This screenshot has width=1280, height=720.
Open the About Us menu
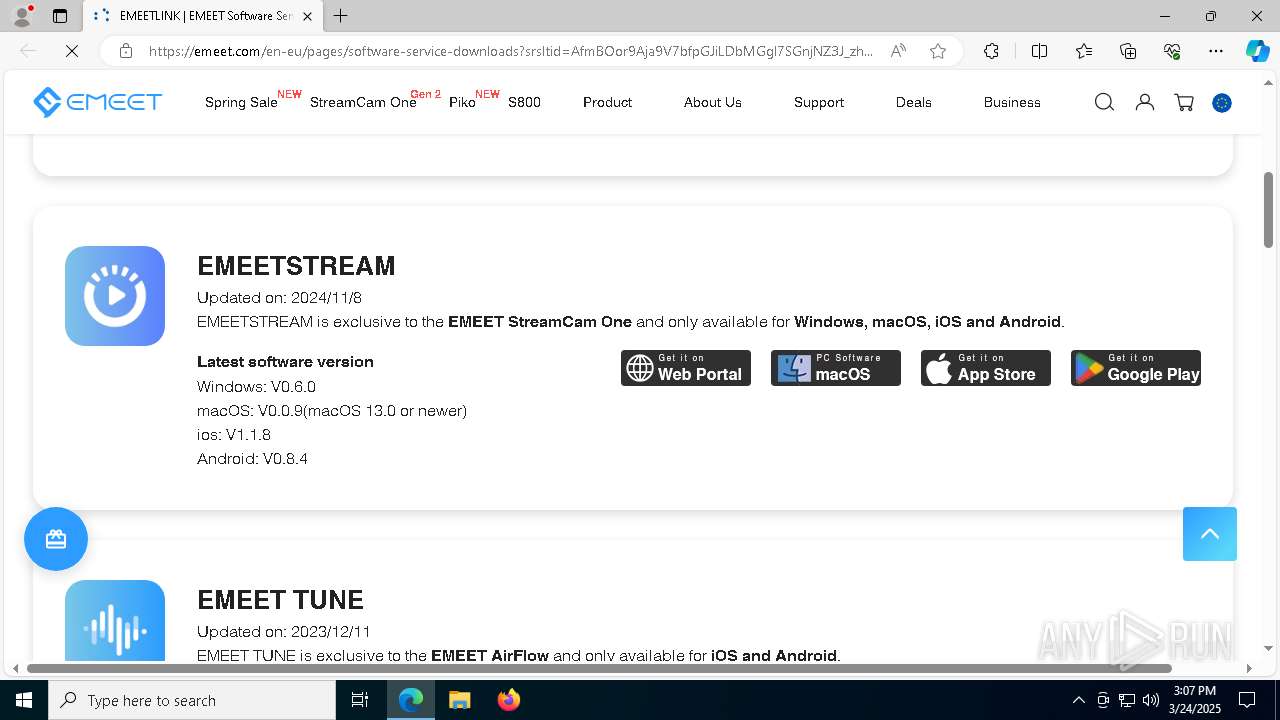tap(713, 102)
